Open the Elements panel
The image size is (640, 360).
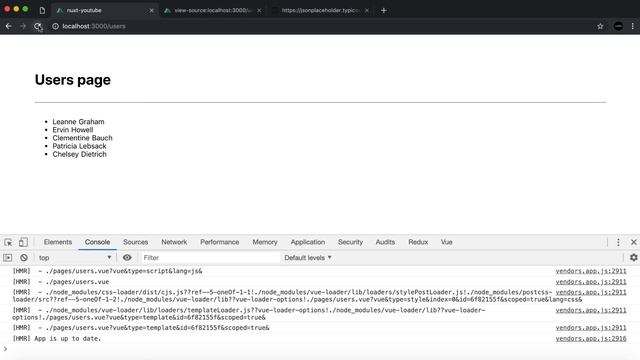tap(58, 242)
